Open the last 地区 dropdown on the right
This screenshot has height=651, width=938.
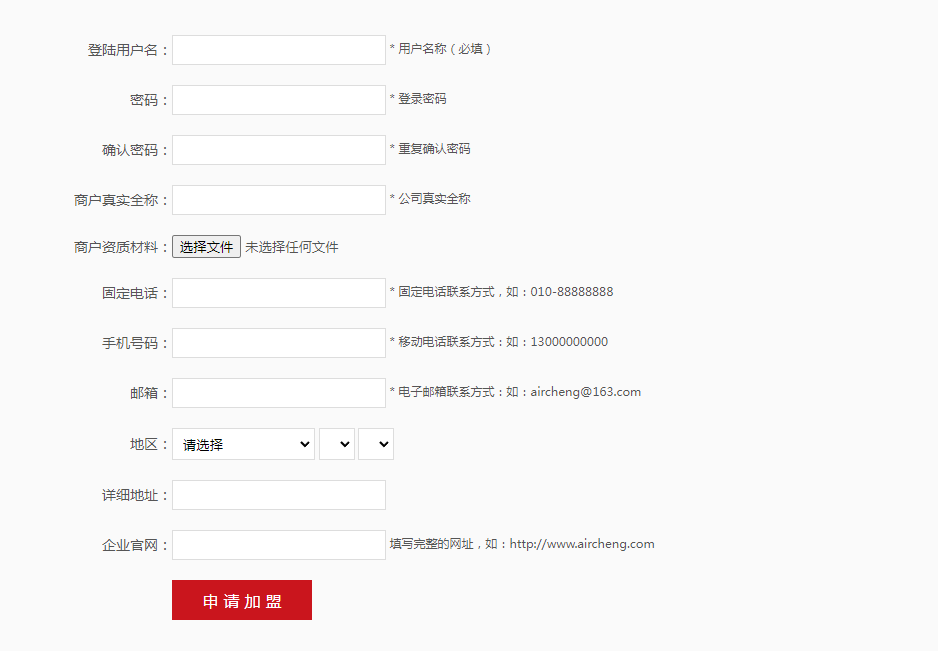tap(376, 445)
